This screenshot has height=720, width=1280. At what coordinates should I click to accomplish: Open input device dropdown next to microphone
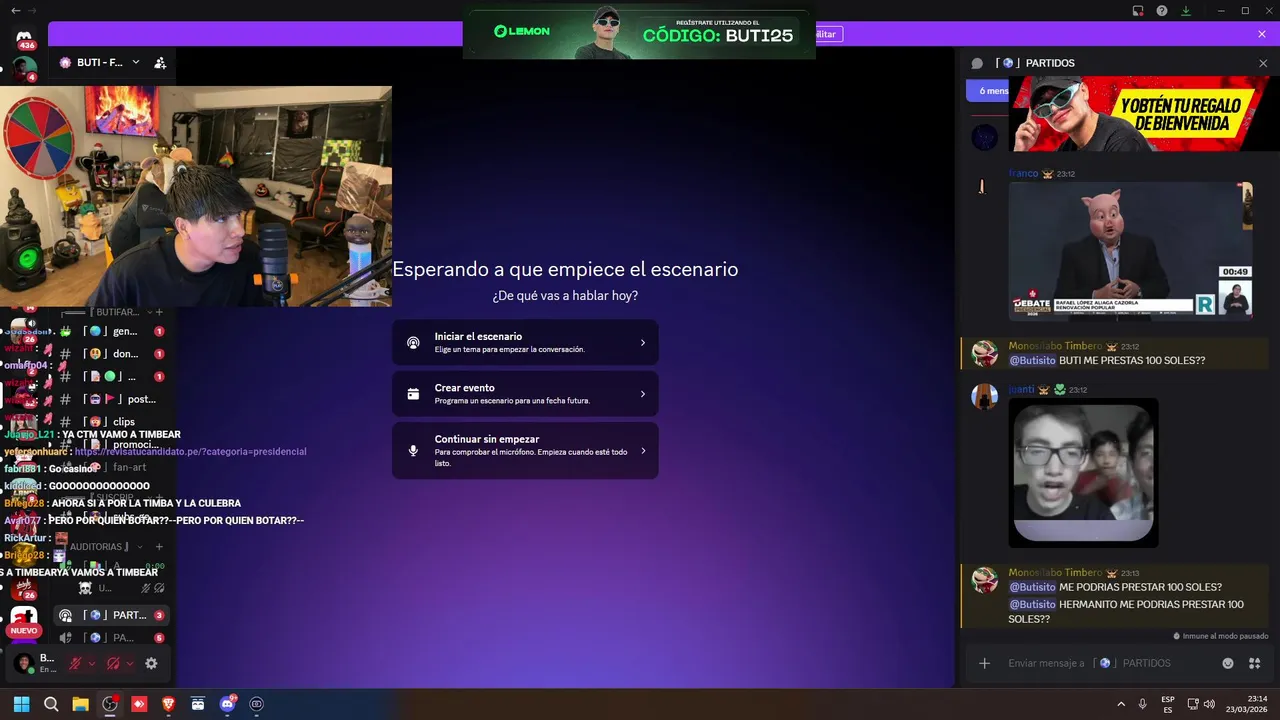click(92, 663)
